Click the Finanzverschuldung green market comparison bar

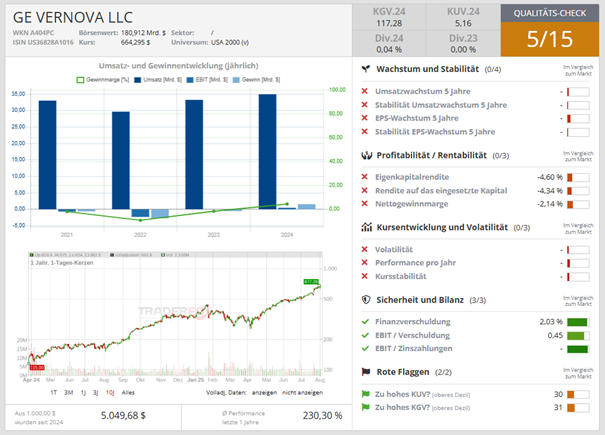coord(578,322)
